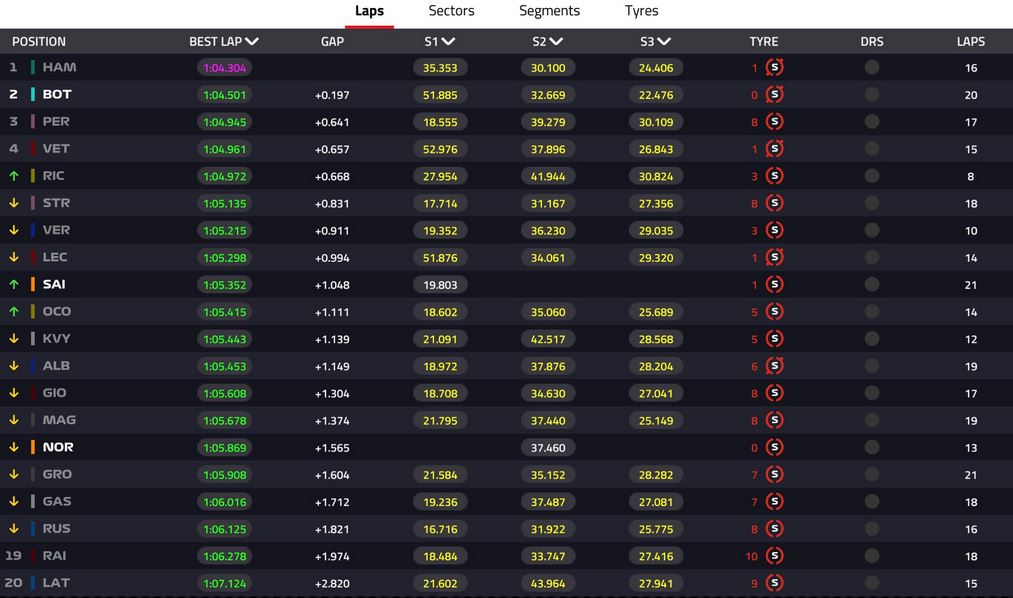Click STR's soft tyre icon

(x=774, y=203)
